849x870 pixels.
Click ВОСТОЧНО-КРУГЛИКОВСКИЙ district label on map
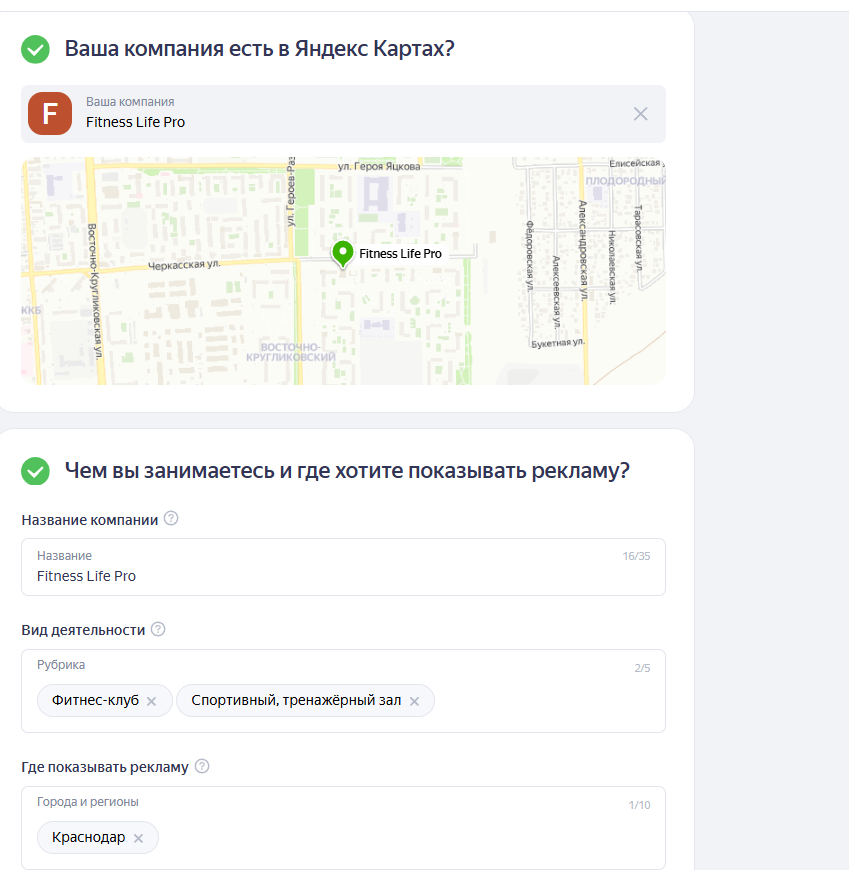point(291,352)
